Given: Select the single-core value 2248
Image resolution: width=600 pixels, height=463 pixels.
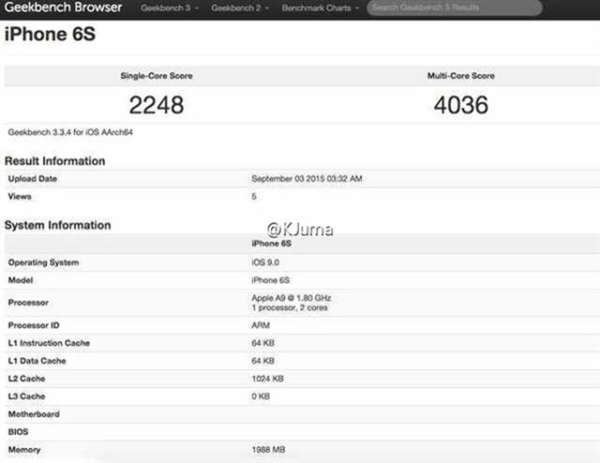Looking at the screenshot, I should (157, 105).
